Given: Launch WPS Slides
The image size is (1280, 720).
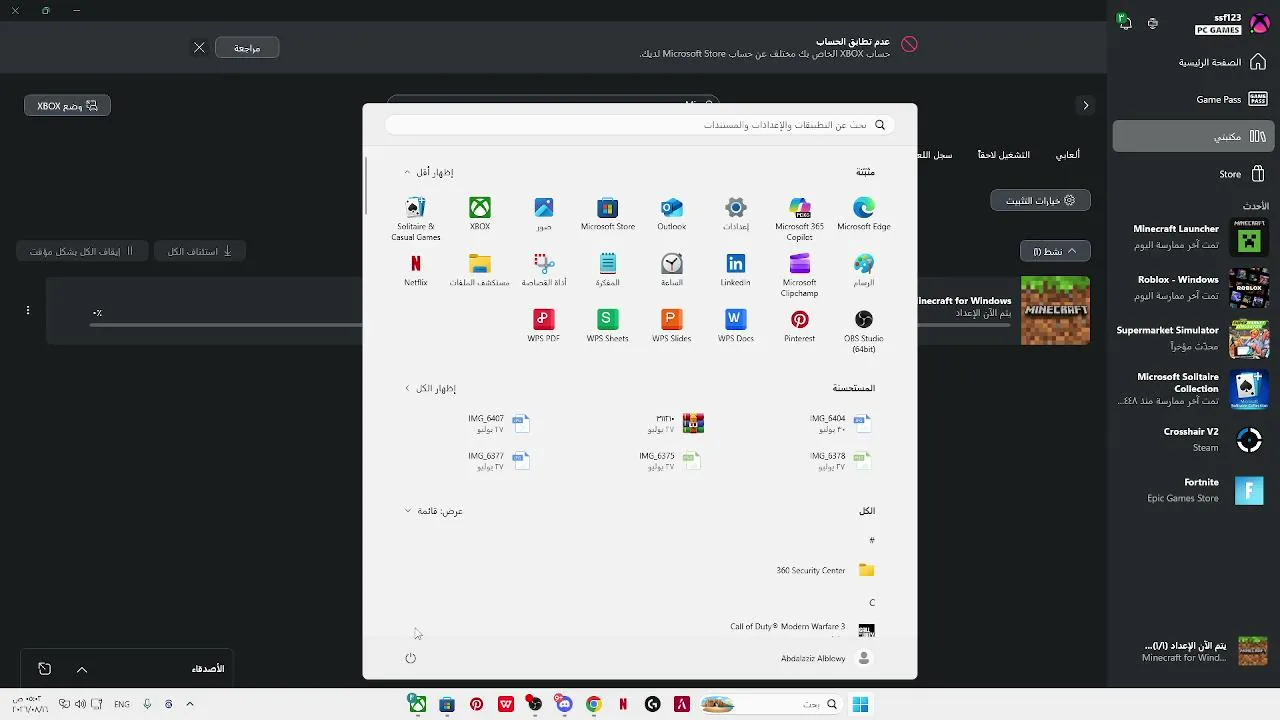Looking at the screenshot, I should tap(672, 326).
